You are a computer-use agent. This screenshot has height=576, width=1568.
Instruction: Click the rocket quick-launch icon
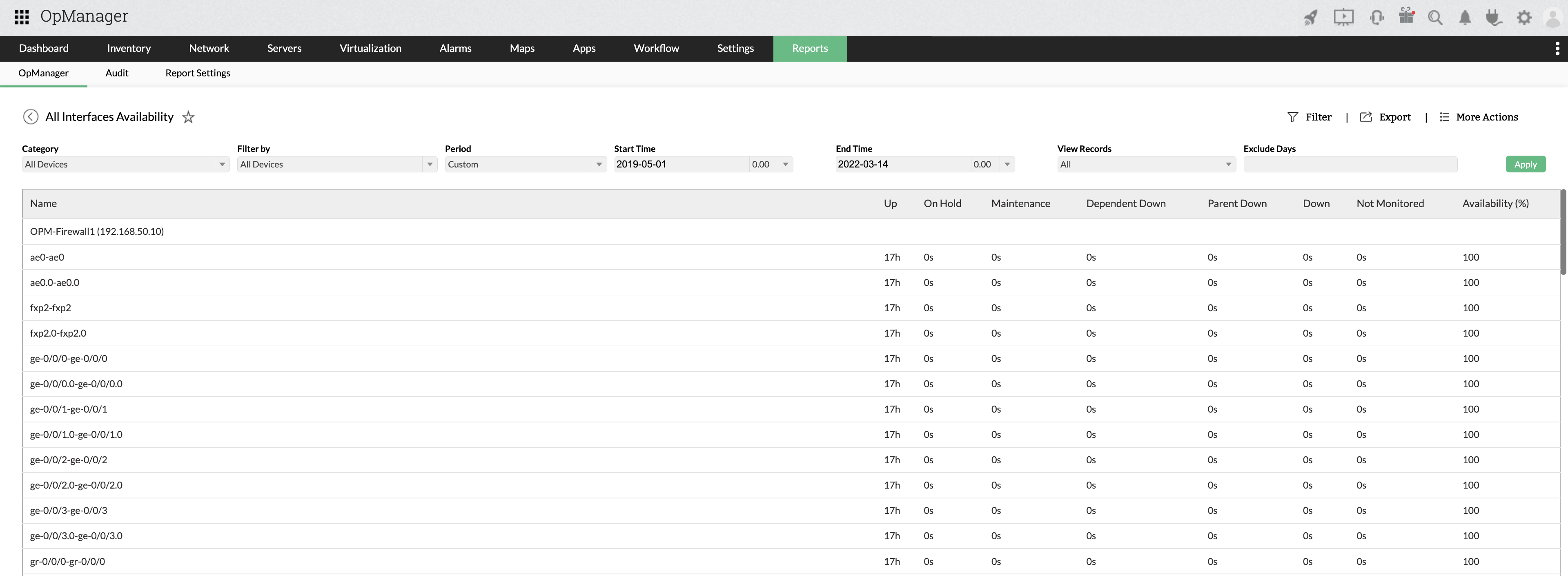[1311, 17]
